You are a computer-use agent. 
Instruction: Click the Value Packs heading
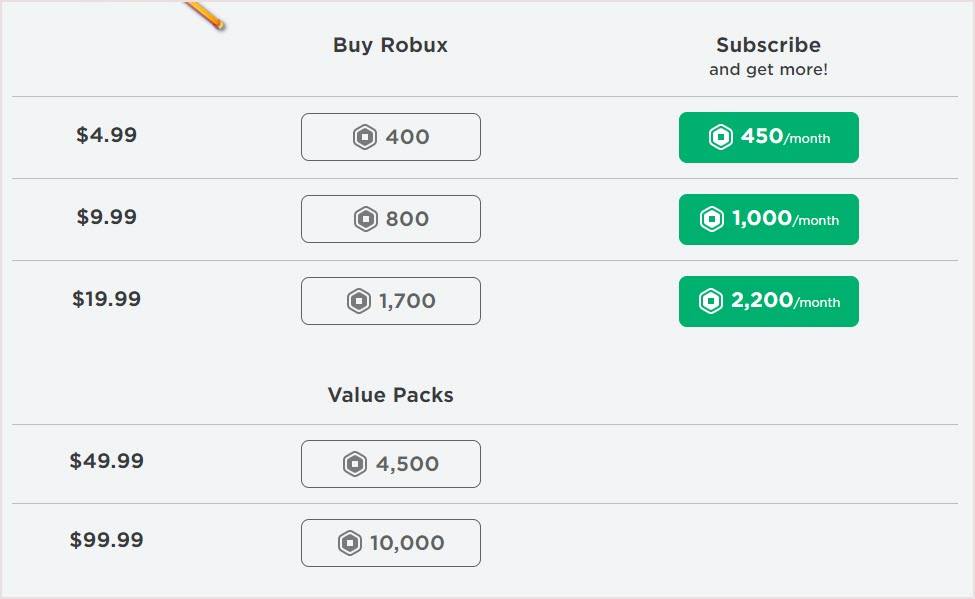click(x=390, y=395)
